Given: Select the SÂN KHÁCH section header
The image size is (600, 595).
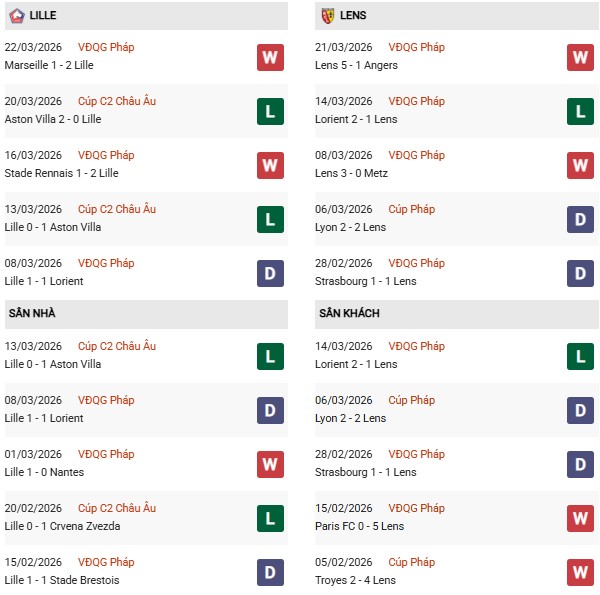Looking at the screenshot, I should pyautogui.click(x=351, y=314).
